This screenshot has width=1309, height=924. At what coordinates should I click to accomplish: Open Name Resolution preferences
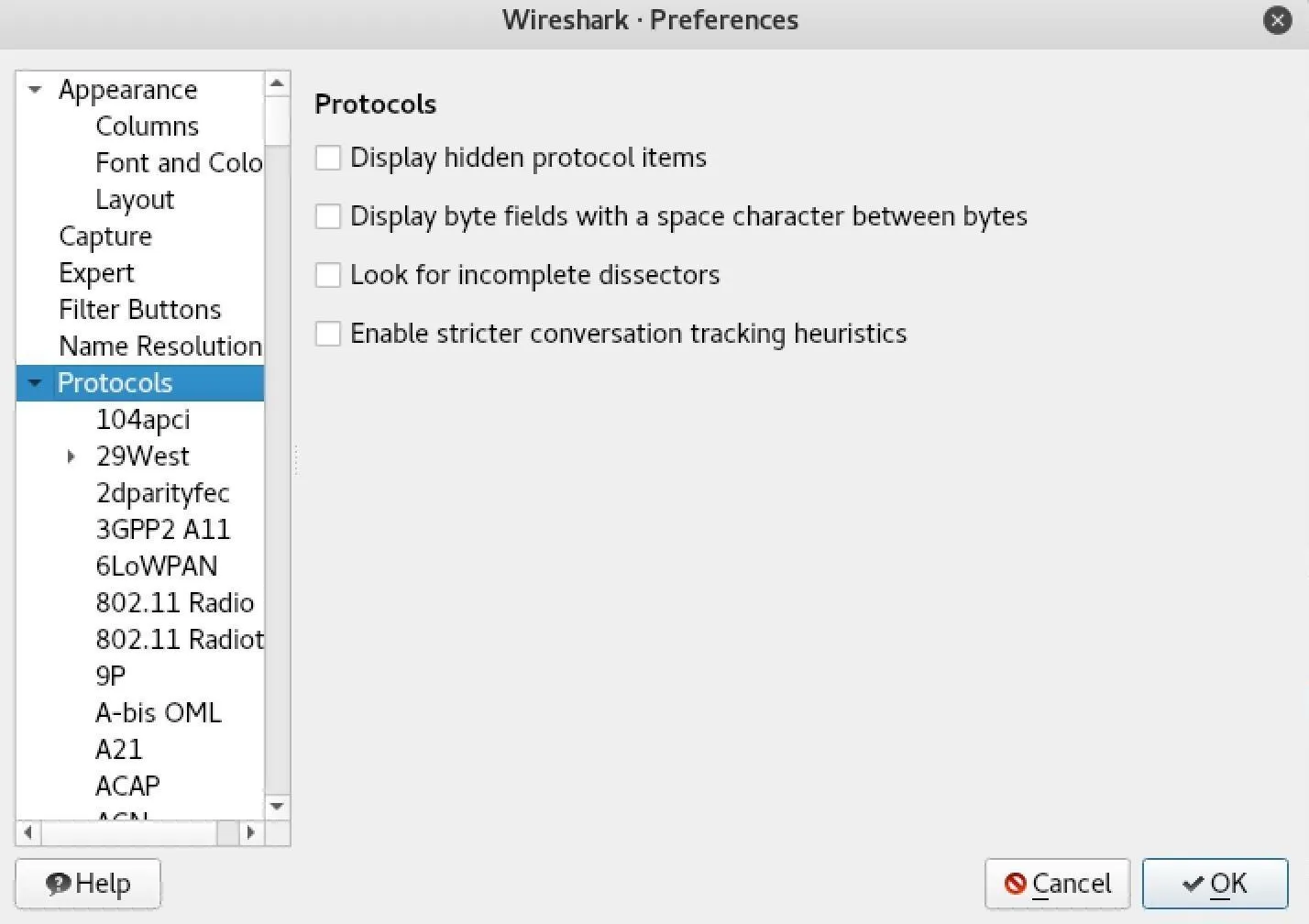(160, 346)
